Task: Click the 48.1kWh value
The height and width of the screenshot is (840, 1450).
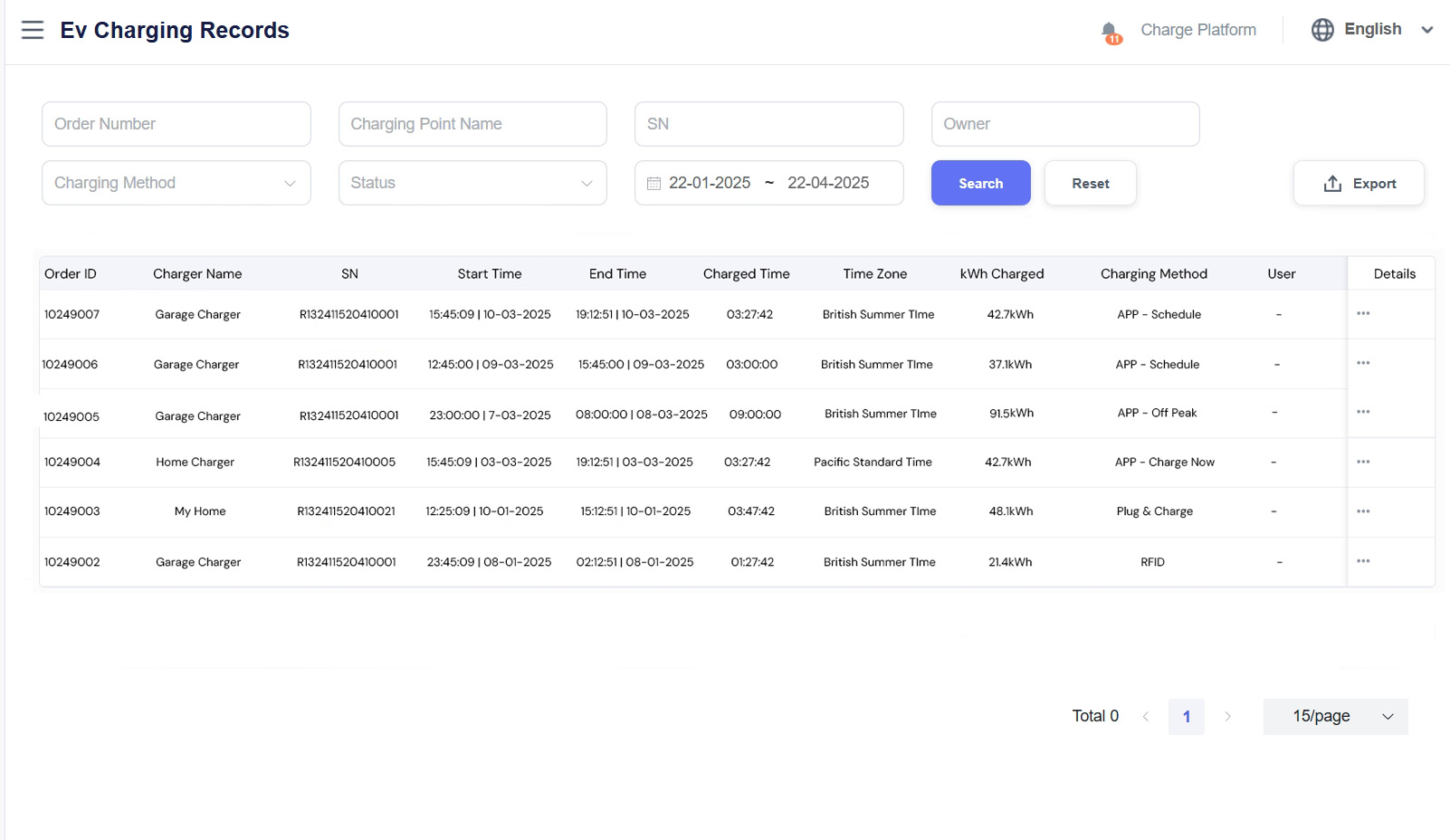Action: coord(1011,511)
